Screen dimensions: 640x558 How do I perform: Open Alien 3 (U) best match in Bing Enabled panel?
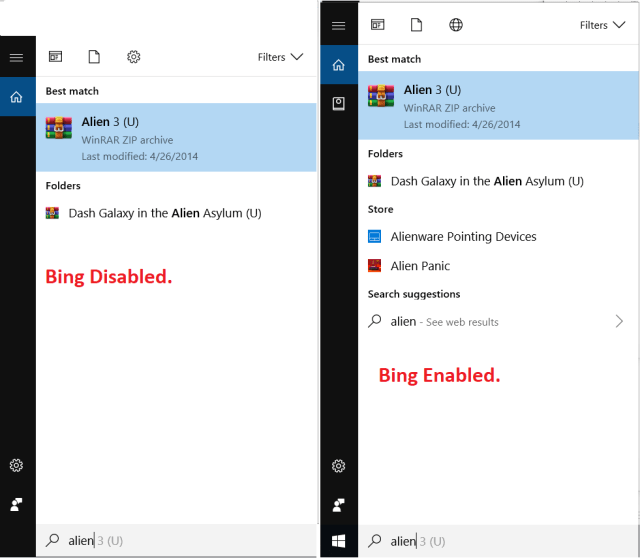click(498, 105)
